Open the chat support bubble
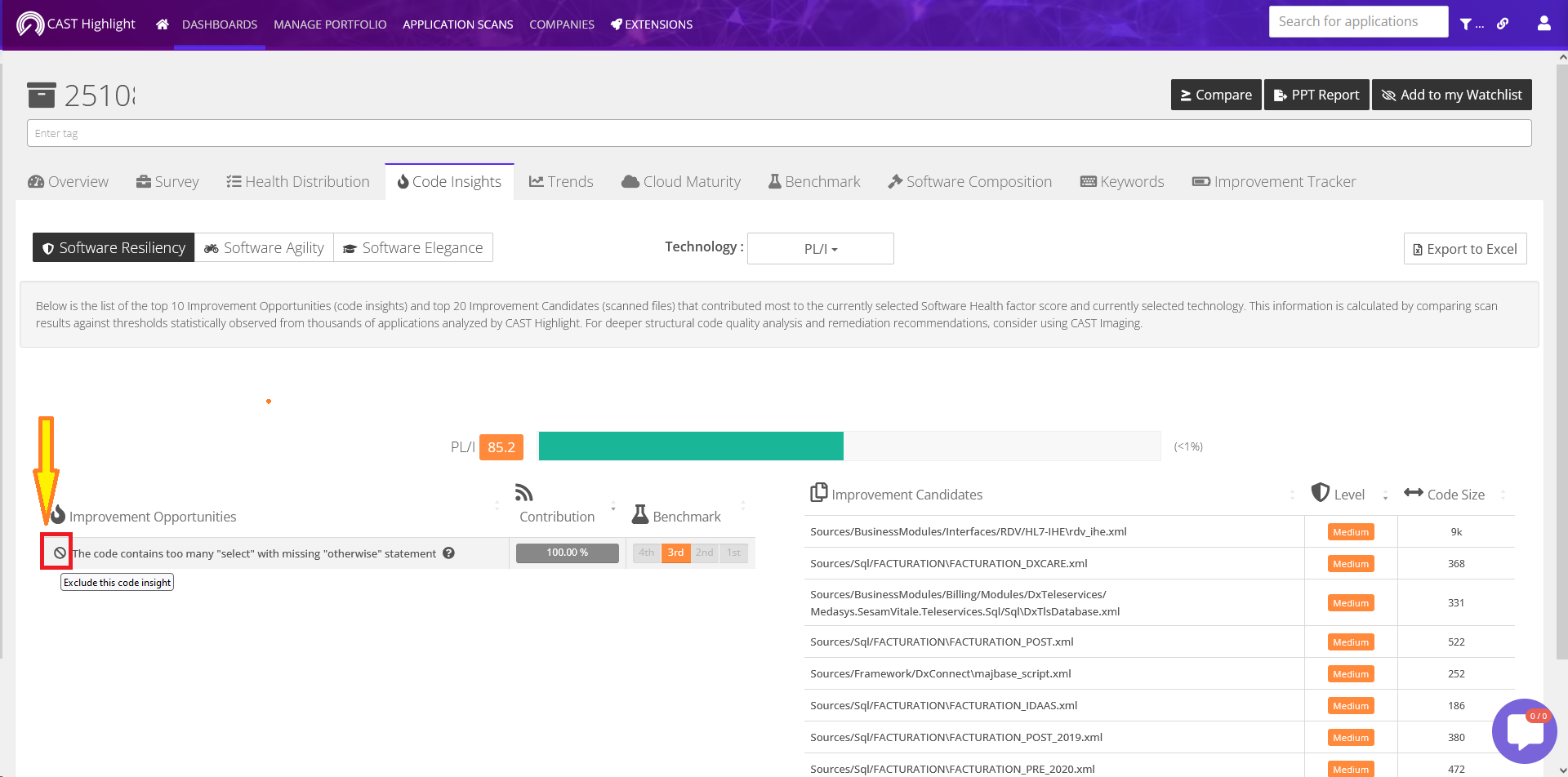 [x=1525, y=730]
